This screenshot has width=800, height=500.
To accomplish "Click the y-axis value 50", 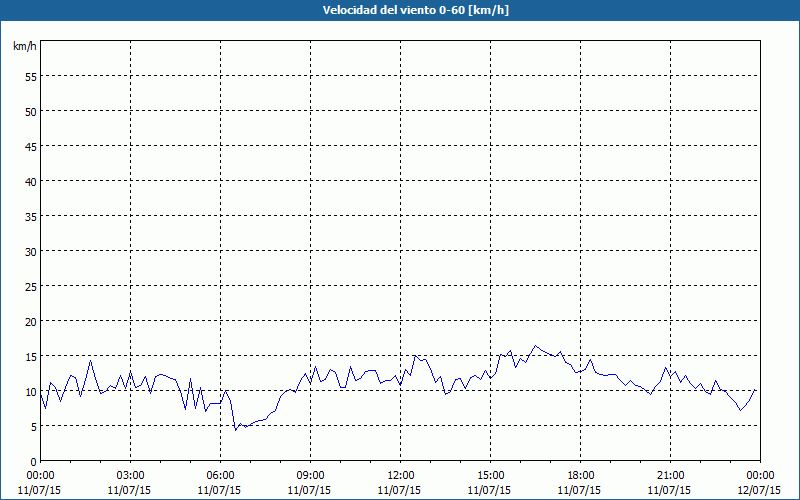I will click(x=31, y=111).
